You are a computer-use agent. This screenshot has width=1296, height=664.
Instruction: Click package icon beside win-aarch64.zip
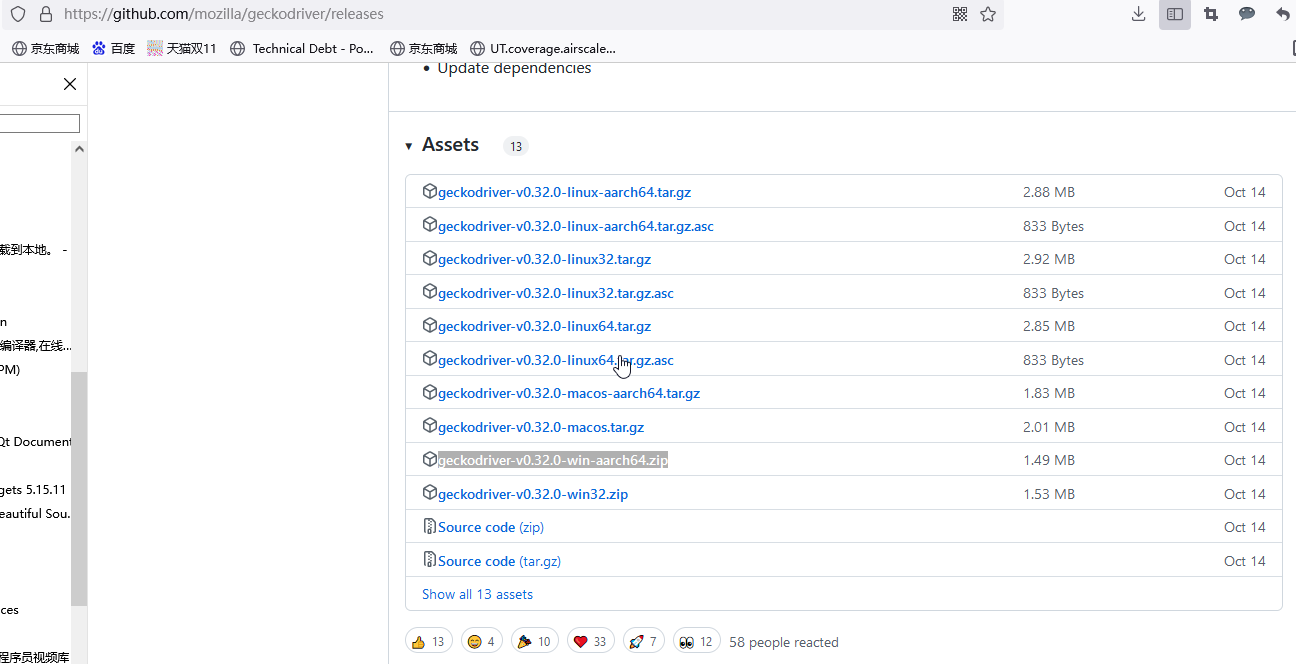(x=430, y=459)
